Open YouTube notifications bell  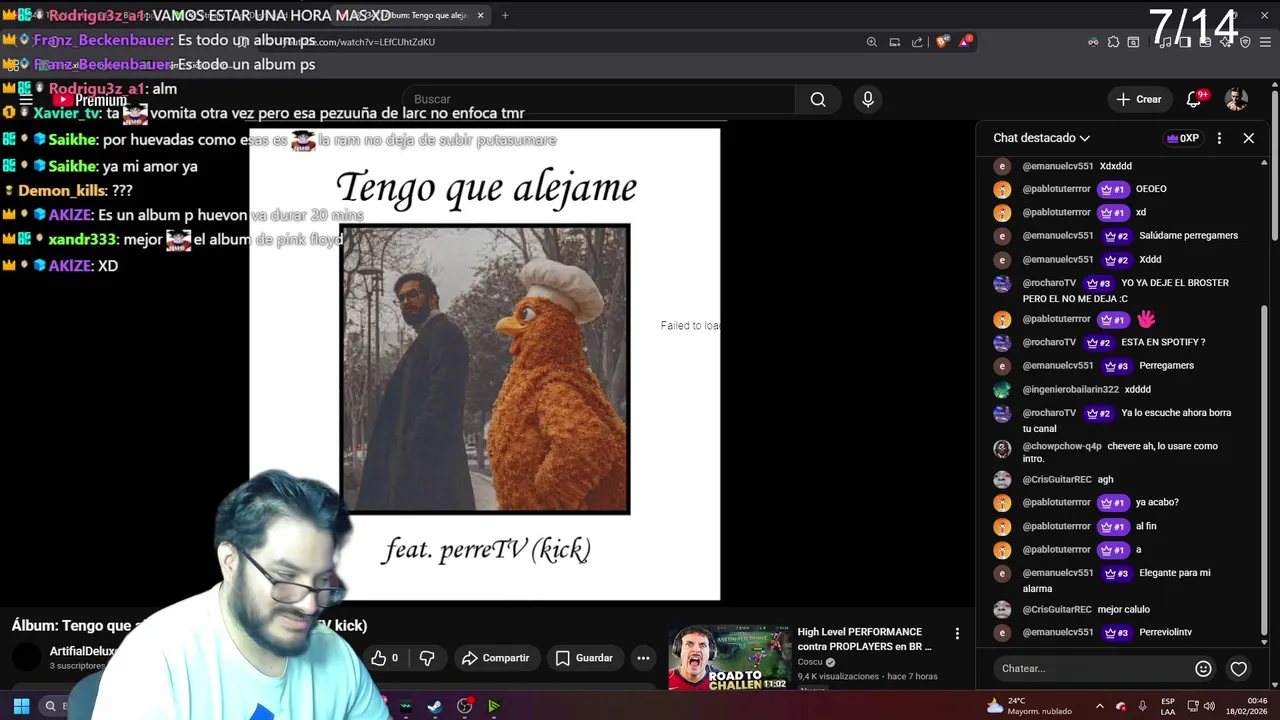1194,99
